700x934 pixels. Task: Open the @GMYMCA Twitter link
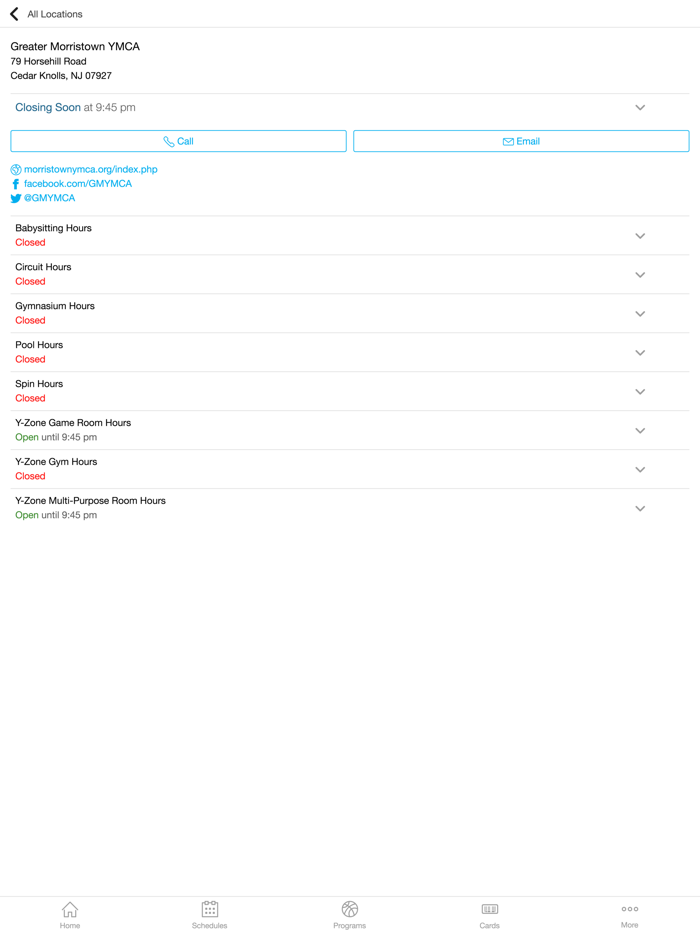[49, 198]
